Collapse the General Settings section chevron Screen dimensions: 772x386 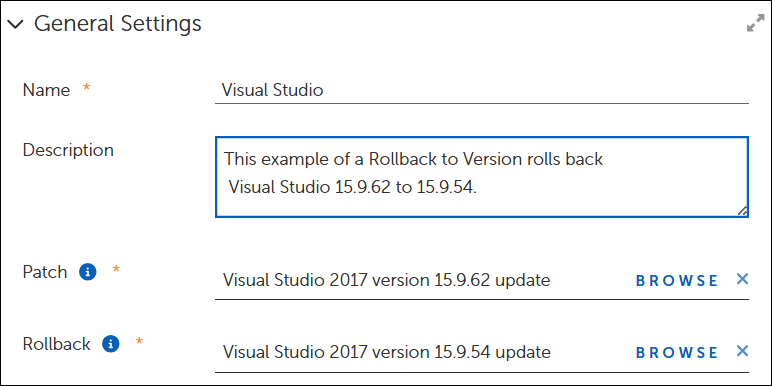tap(15, 24)
